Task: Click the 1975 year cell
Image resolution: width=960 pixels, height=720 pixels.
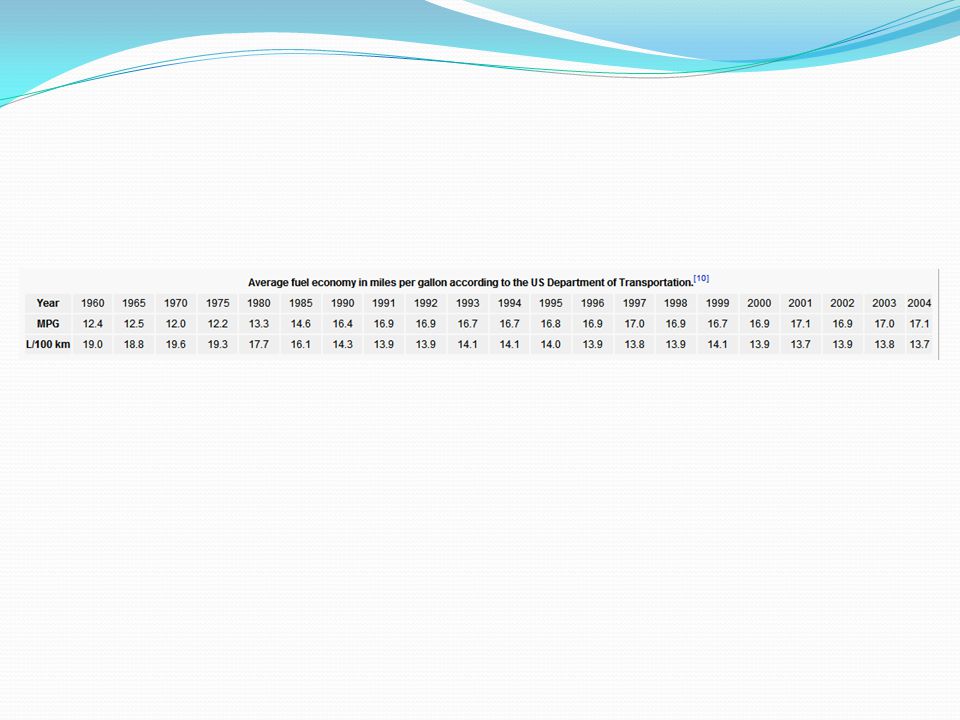Action: click(217, 303)
